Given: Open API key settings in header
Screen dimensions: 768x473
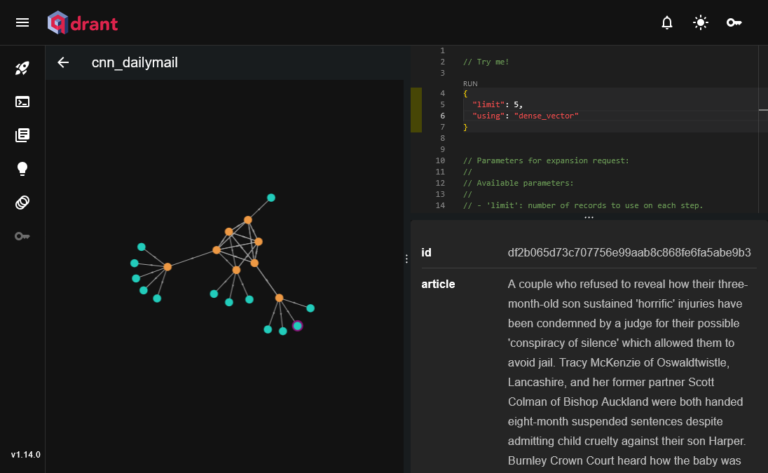Looking at the screenshot, I should point(734,23).
